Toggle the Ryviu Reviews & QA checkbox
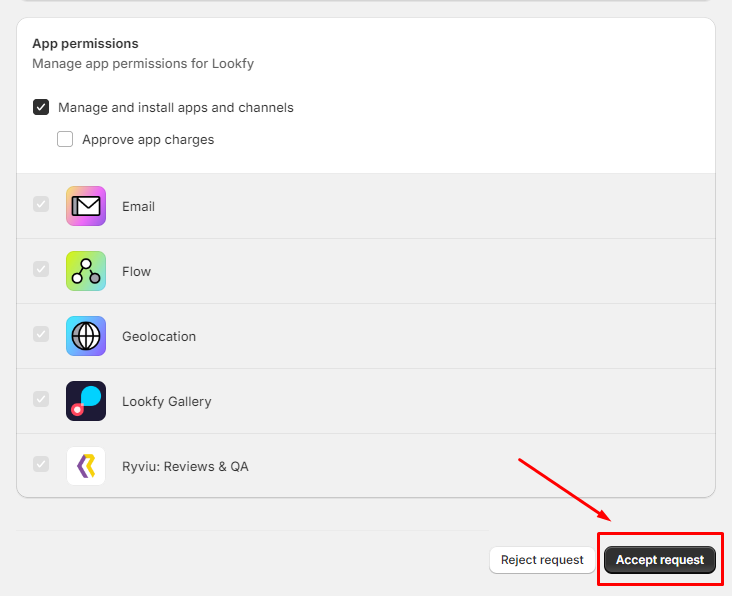The width and height of the screenshot is (732, 596). (41, 464)
